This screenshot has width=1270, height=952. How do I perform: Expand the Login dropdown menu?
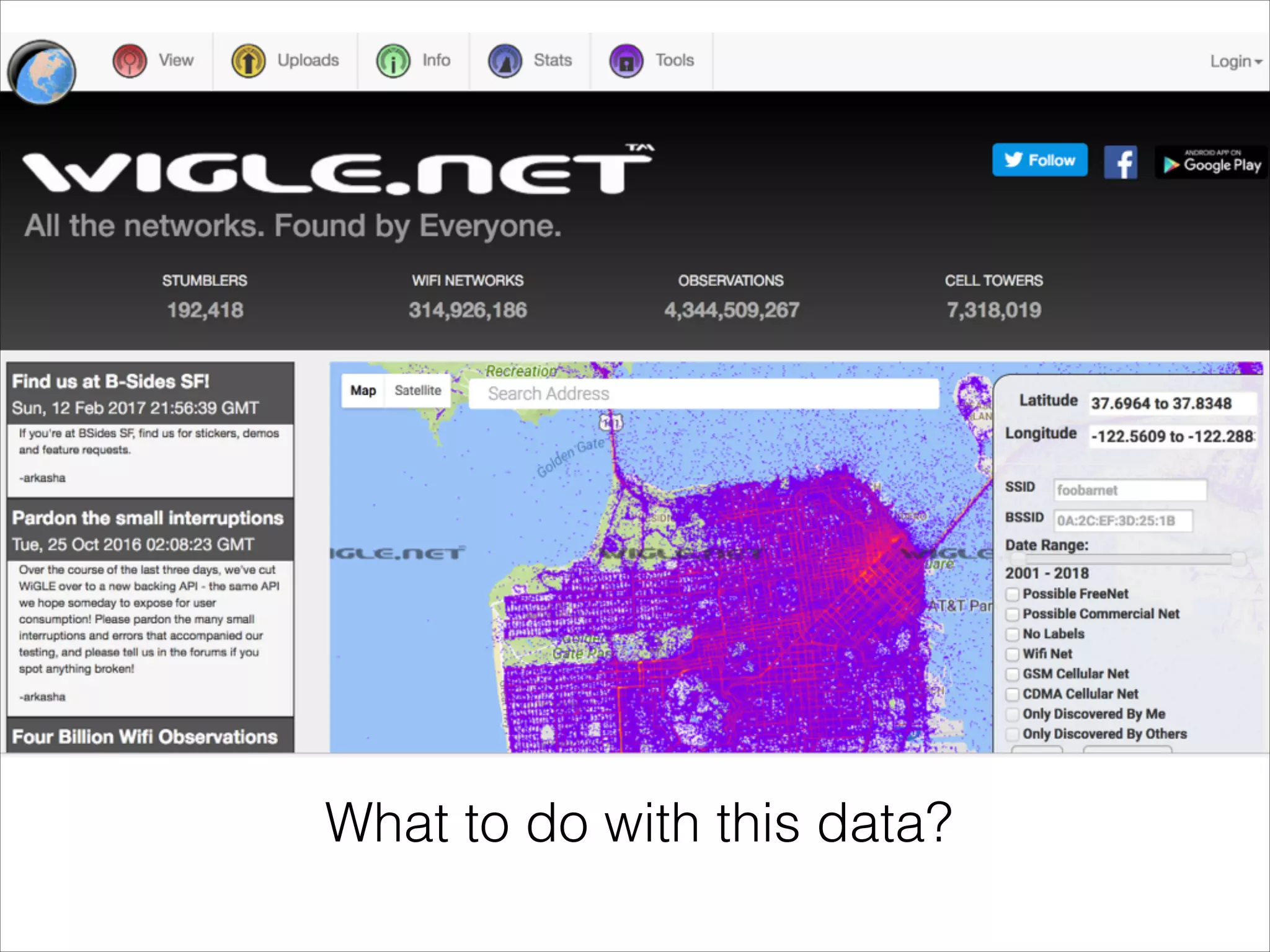pyautogui.click(x=1236, y=61)
